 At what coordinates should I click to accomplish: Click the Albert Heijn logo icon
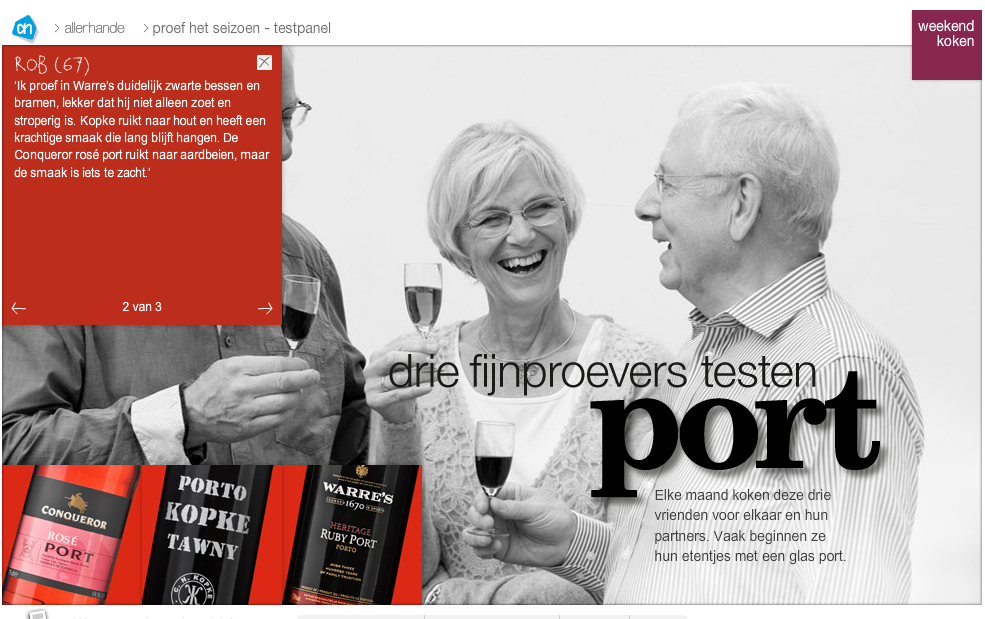[x=25, y=28]
